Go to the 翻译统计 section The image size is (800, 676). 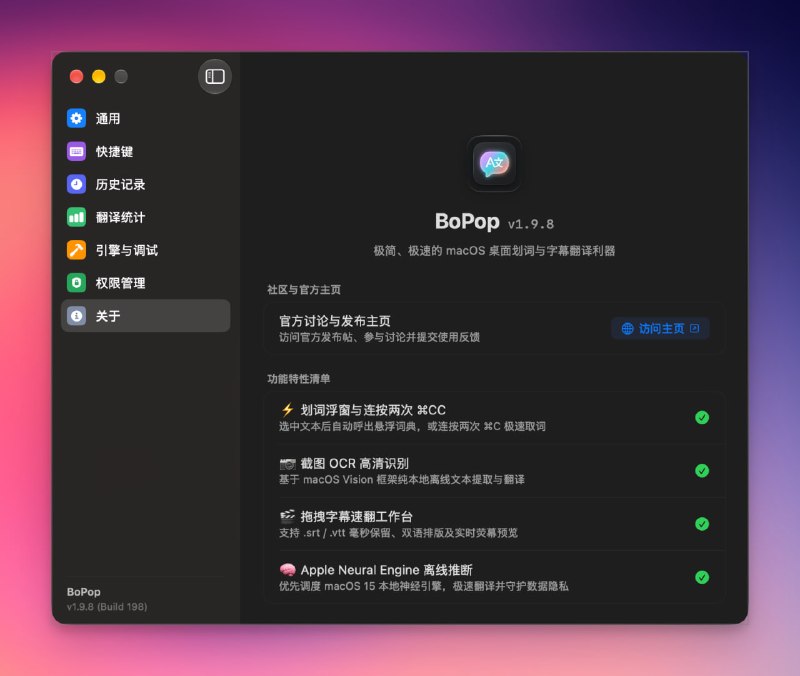tap(145, 217)
